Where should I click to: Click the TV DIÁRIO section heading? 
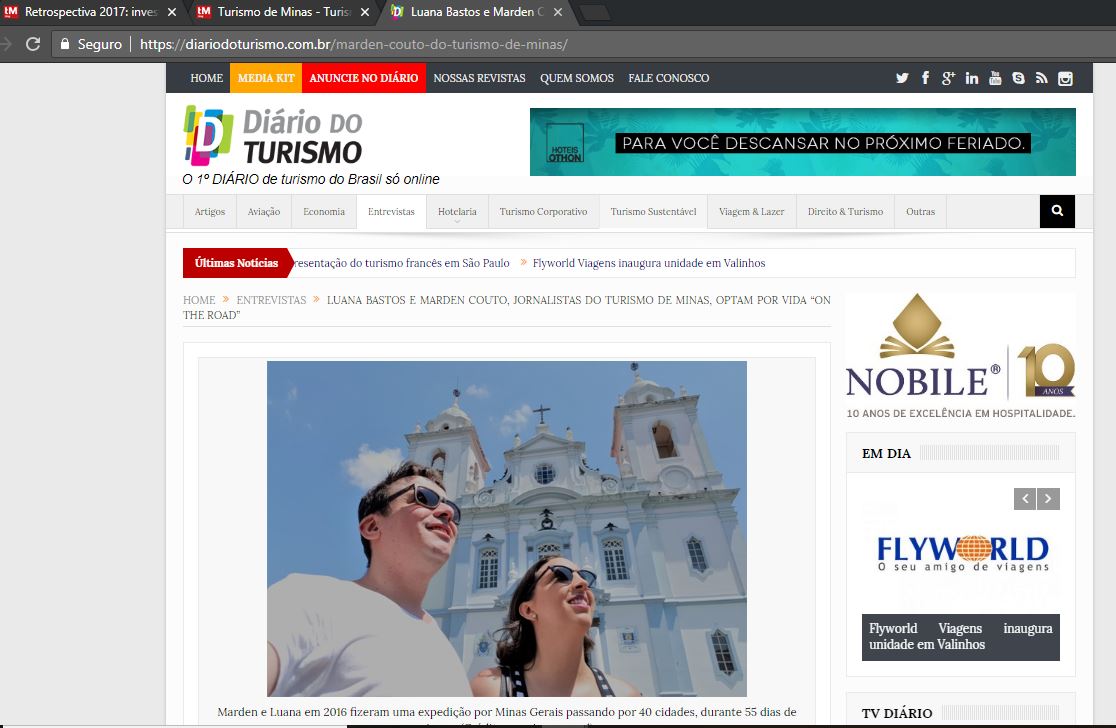[897, 713]
